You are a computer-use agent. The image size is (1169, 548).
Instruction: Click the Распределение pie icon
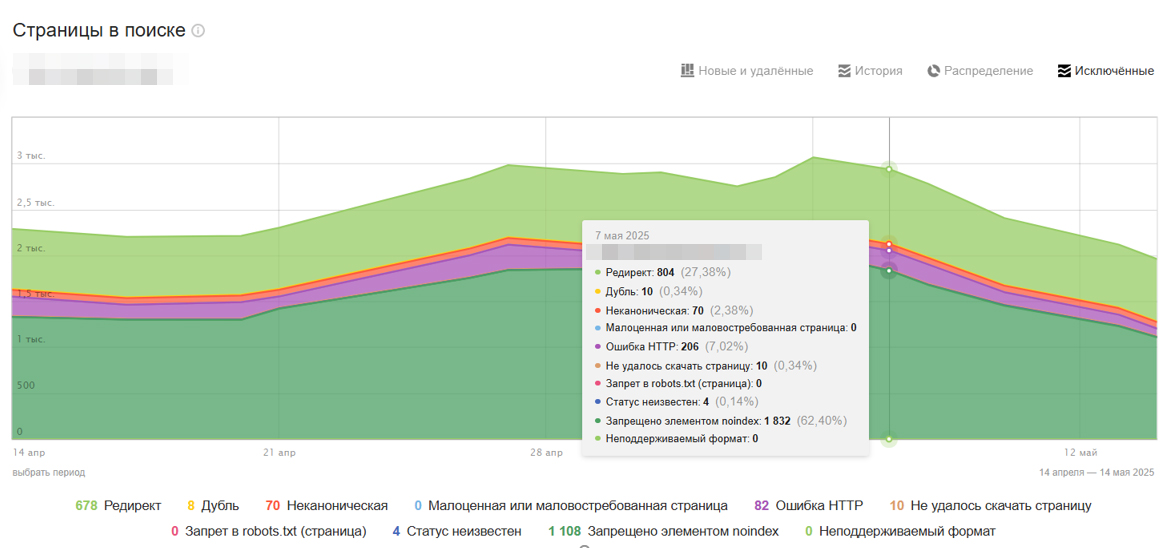(x=934, y=71)
